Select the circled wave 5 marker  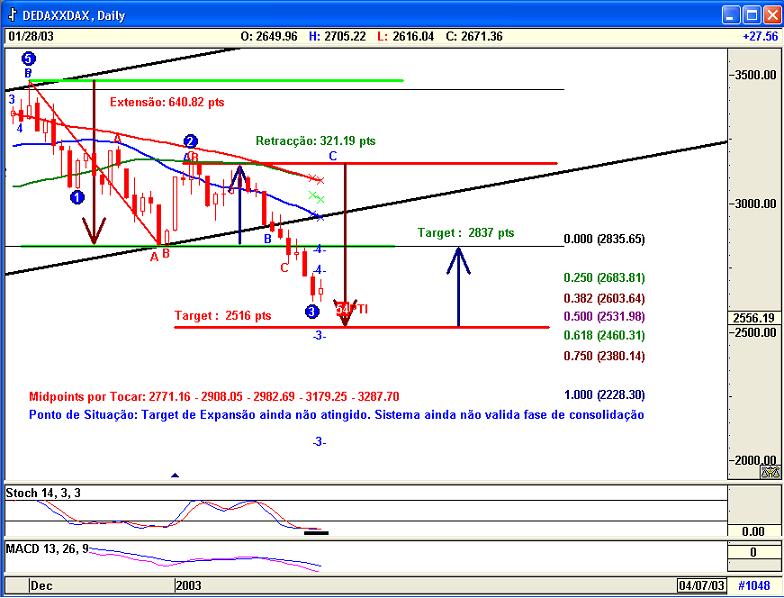(28, 59)
